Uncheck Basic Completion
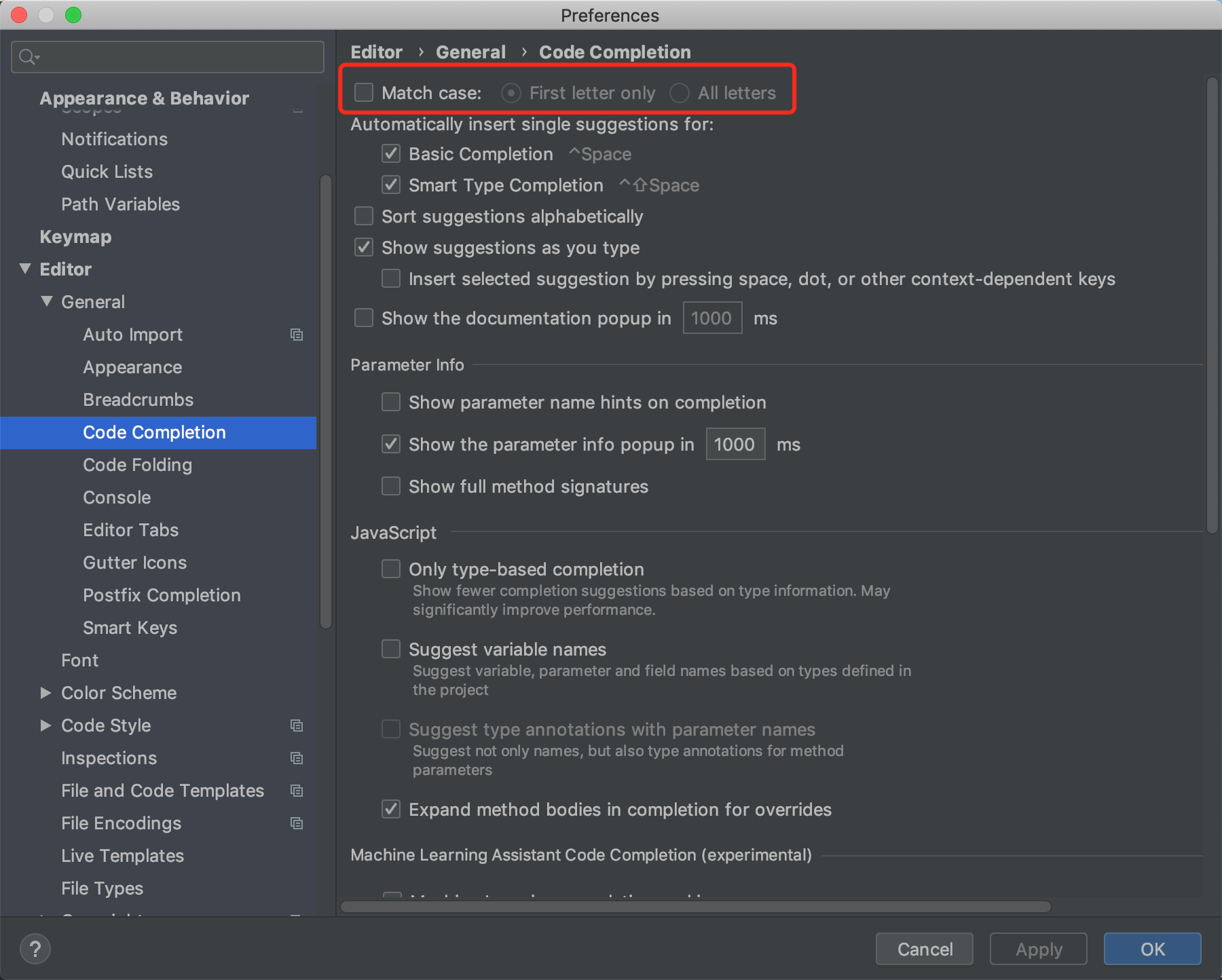 390,154
